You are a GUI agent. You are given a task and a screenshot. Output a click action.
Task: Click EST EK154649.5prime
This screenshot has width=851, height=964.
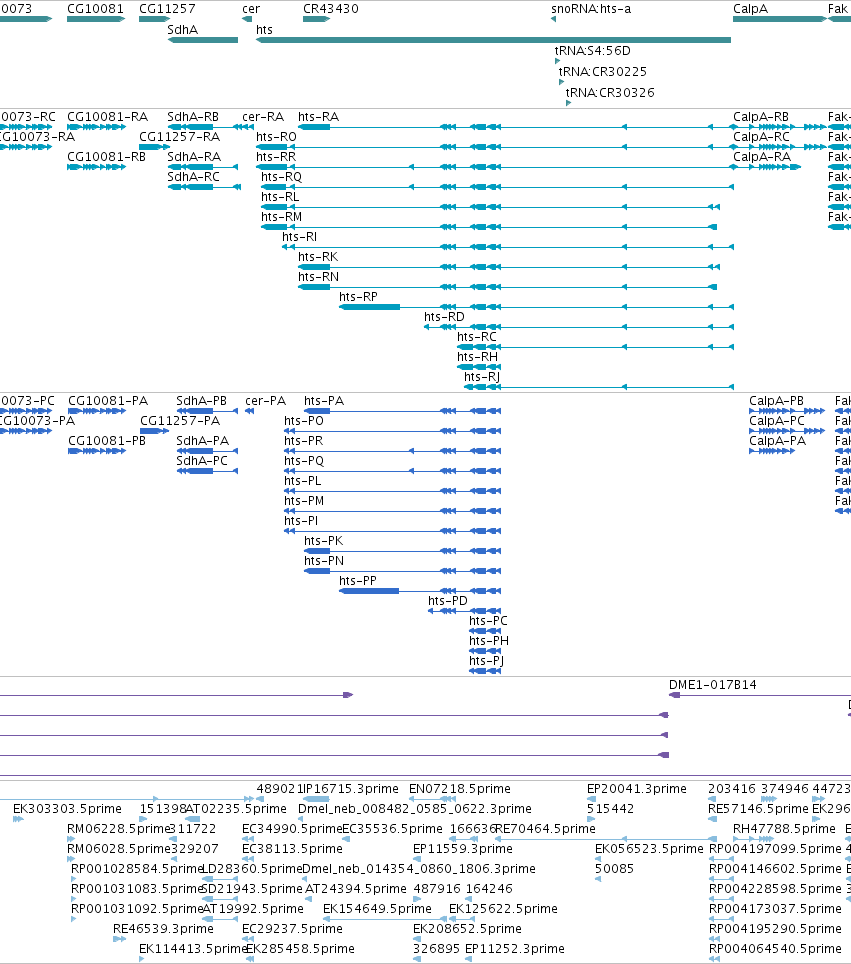point(378,909)
